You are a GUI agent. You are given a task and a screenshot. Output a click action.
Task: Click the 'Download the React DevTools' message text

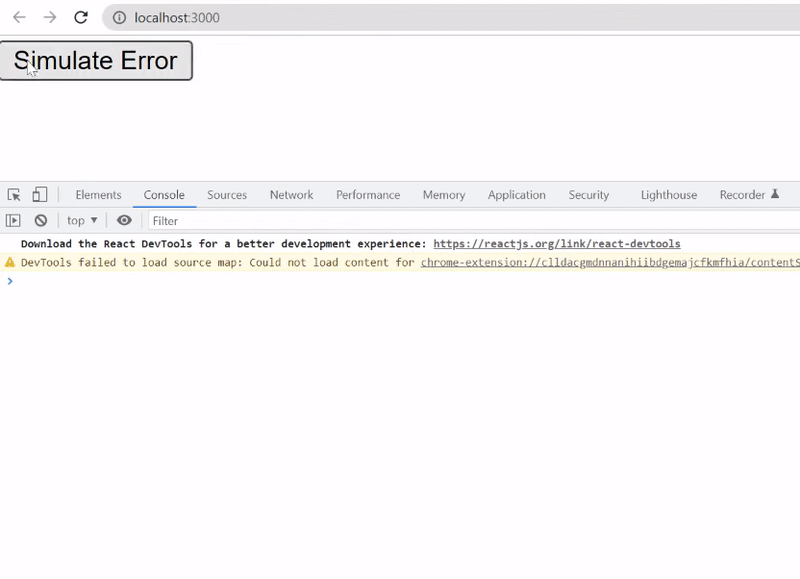point(223,244)
